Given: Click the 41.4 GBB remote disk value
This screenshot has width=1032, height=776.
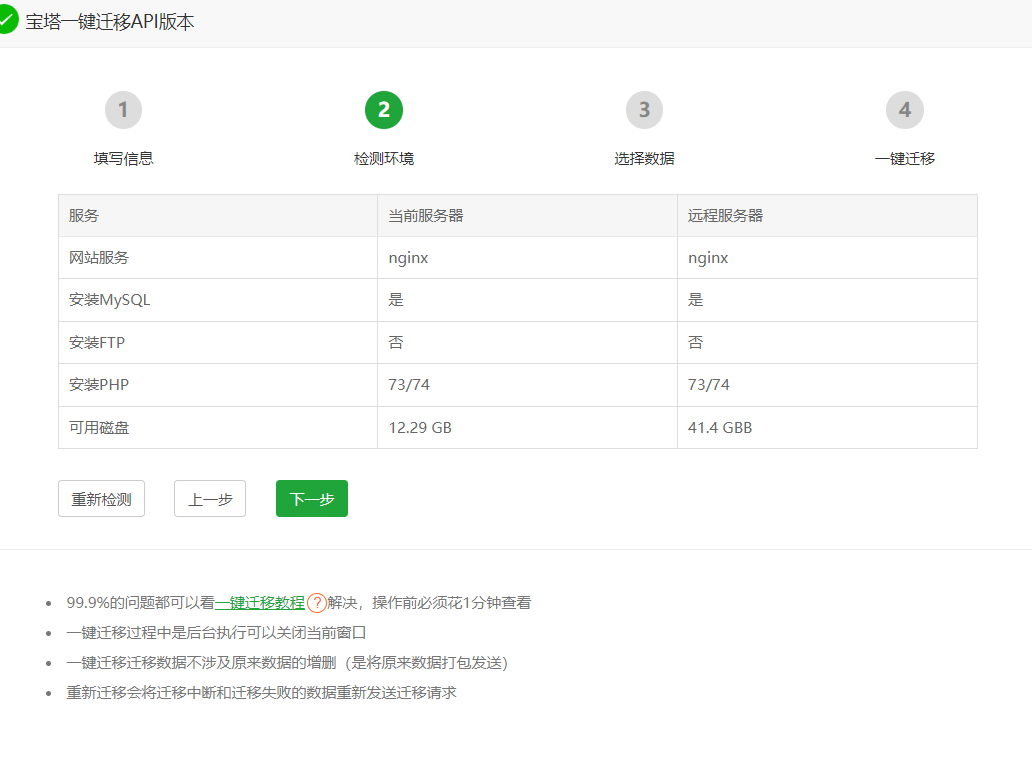Looking at the screenshot, I should 720,428.
